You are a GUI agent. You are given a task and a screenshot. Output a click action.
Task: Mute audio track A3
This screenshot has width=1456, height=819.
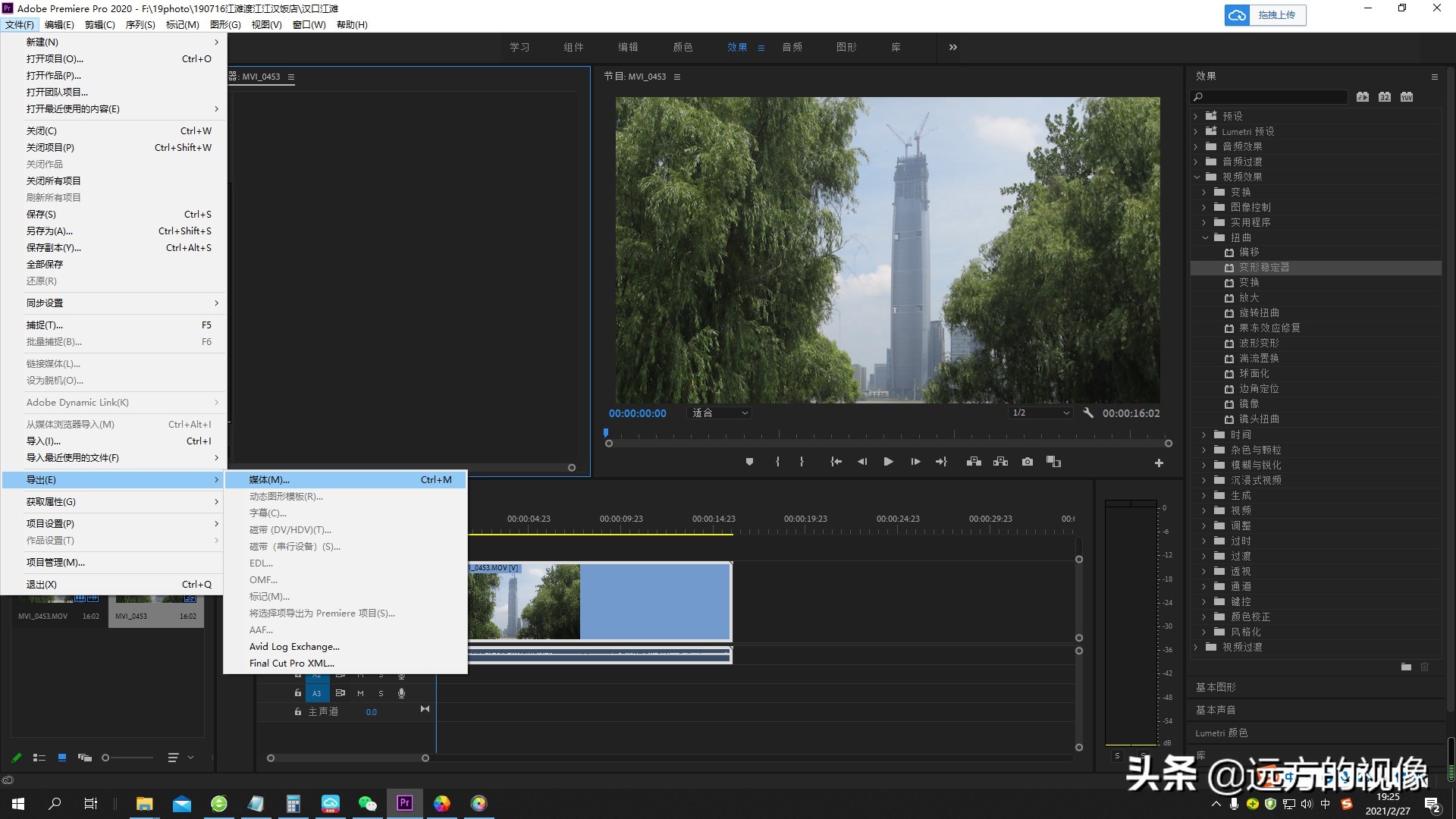(x=360, y=693)
